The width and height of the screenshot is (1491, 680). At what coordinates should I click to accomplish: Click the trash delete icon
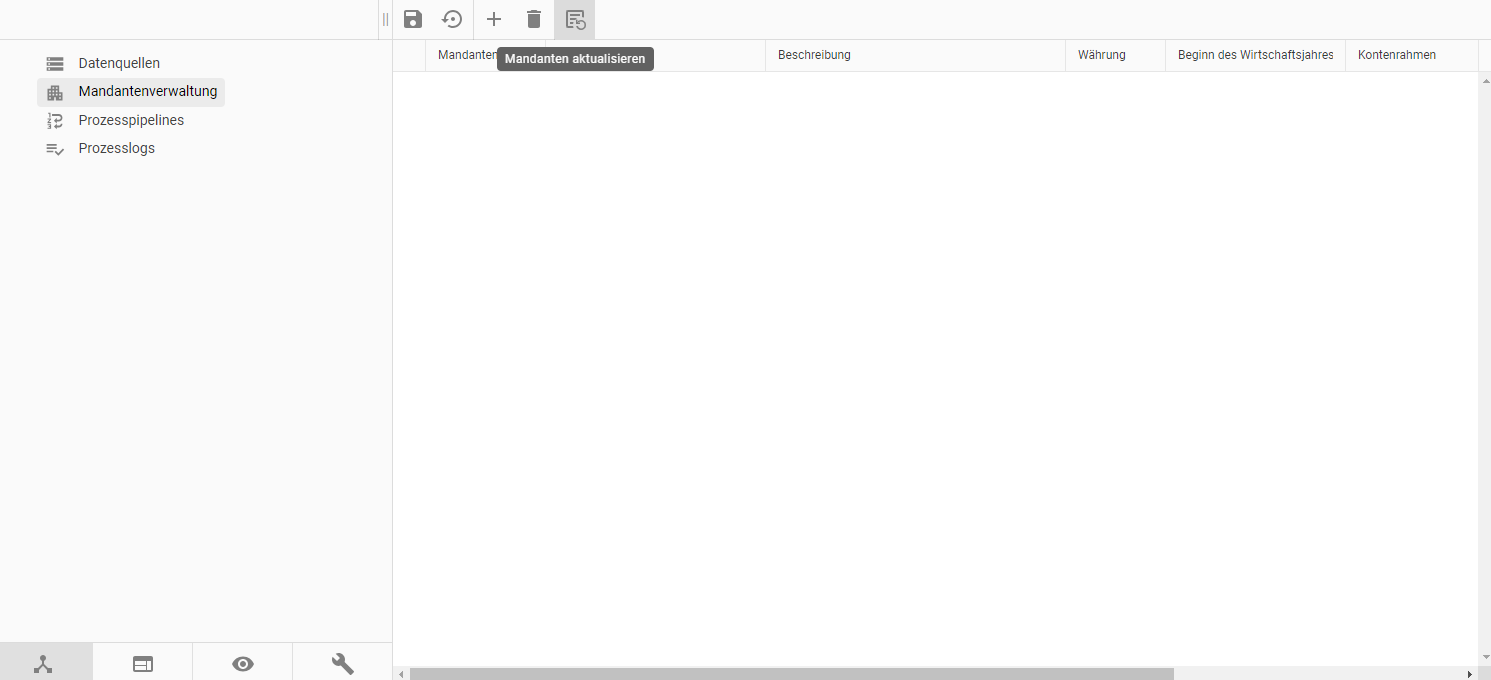534,19
